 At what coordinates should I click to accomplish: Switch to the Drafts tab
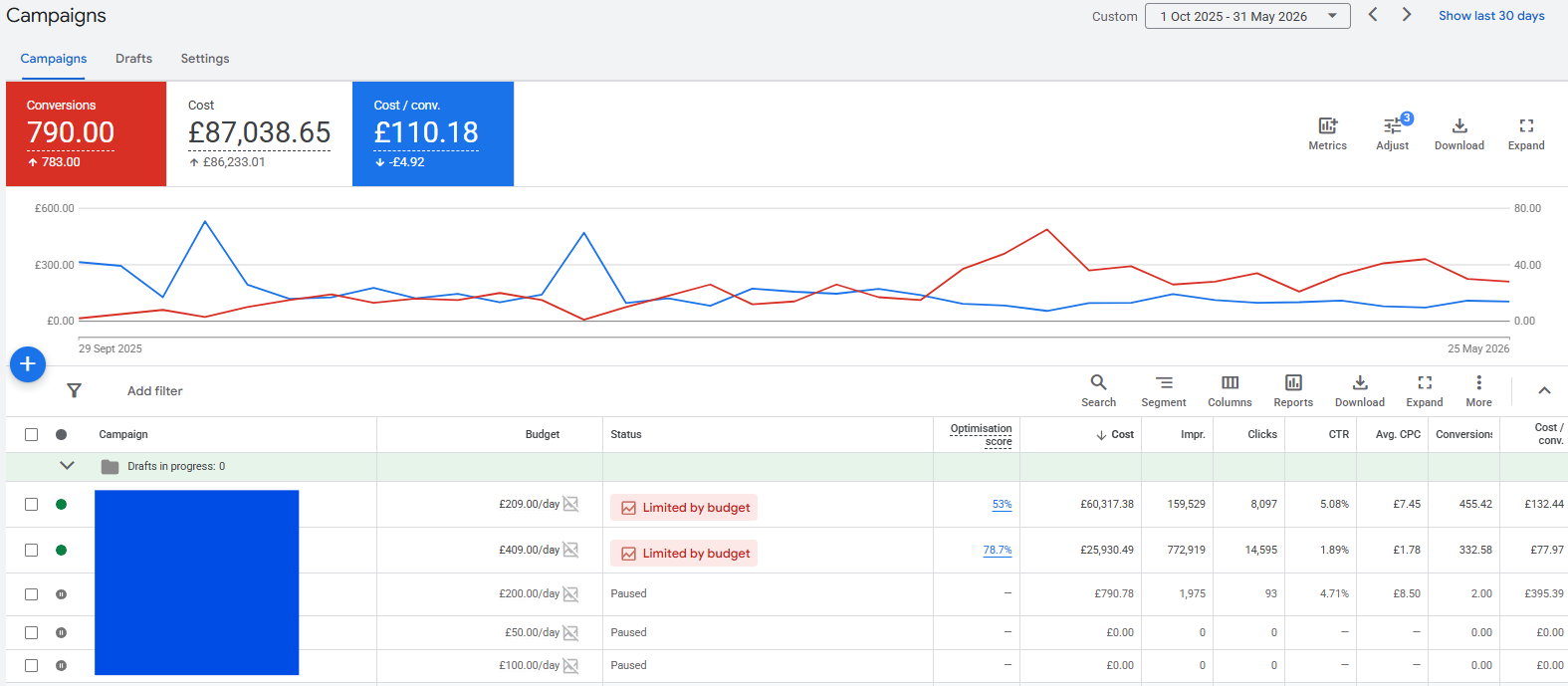point(133,59)
